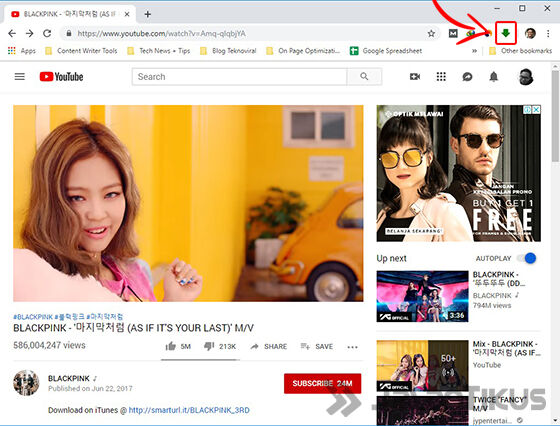Viewport: 560px width, 426px height.
Task: Open the smarturl.it/BLACKPINK_3RD link
Action: 189,410
